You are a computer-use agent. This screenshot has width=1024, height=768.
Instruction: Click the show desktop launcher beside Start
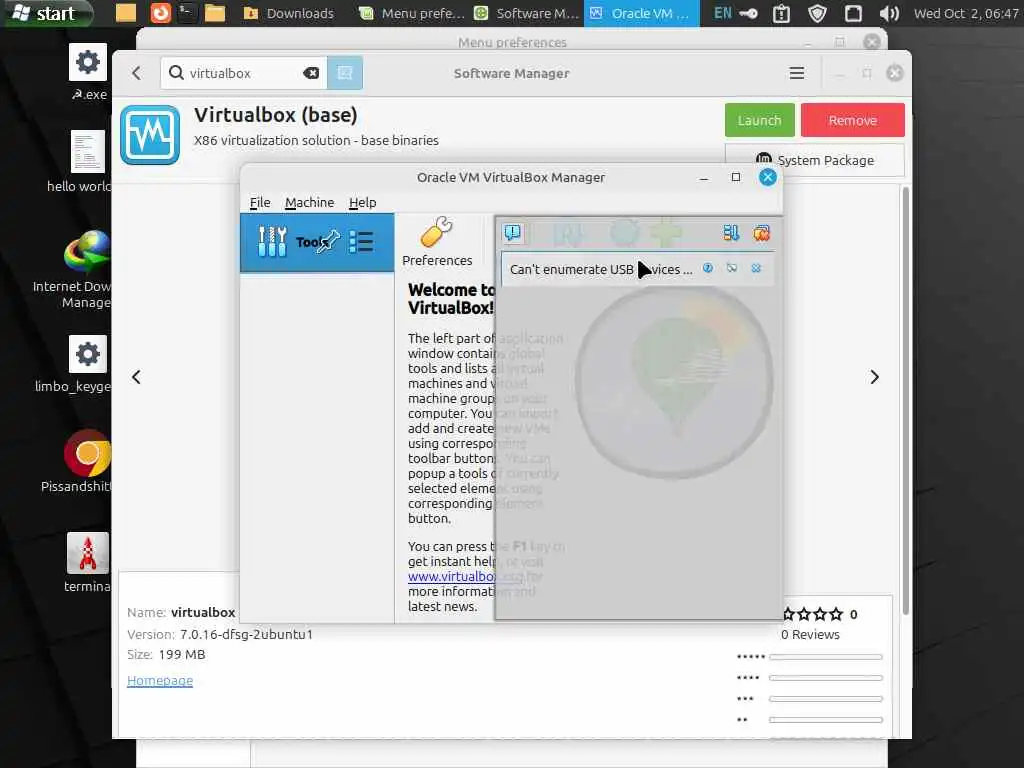click(x=126, y=13)
